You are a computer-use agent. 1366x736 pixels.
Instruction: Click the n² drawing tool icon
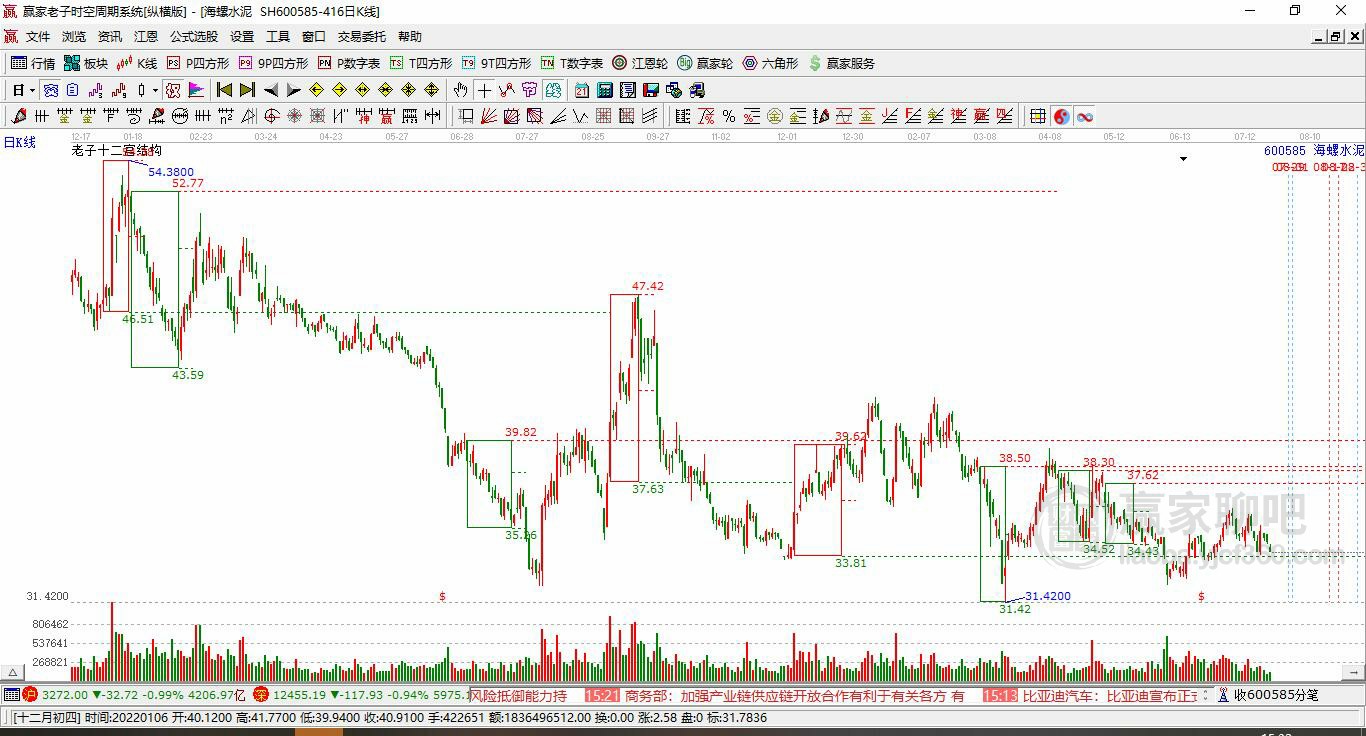pos(226,116)
